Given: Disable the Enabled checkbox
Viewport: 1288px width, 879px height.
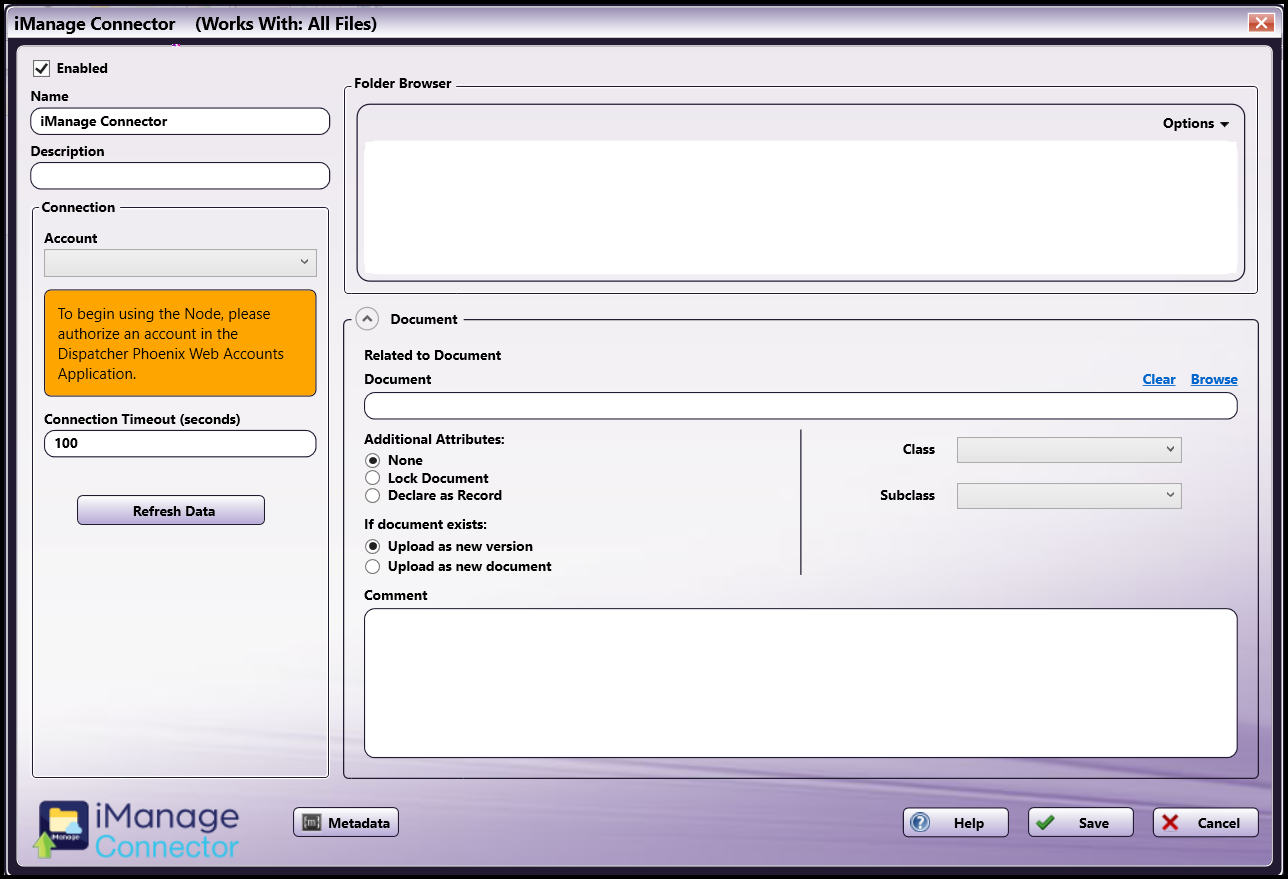Looking at the screenshot, I should pyautogui.click(x=41, y=68).
